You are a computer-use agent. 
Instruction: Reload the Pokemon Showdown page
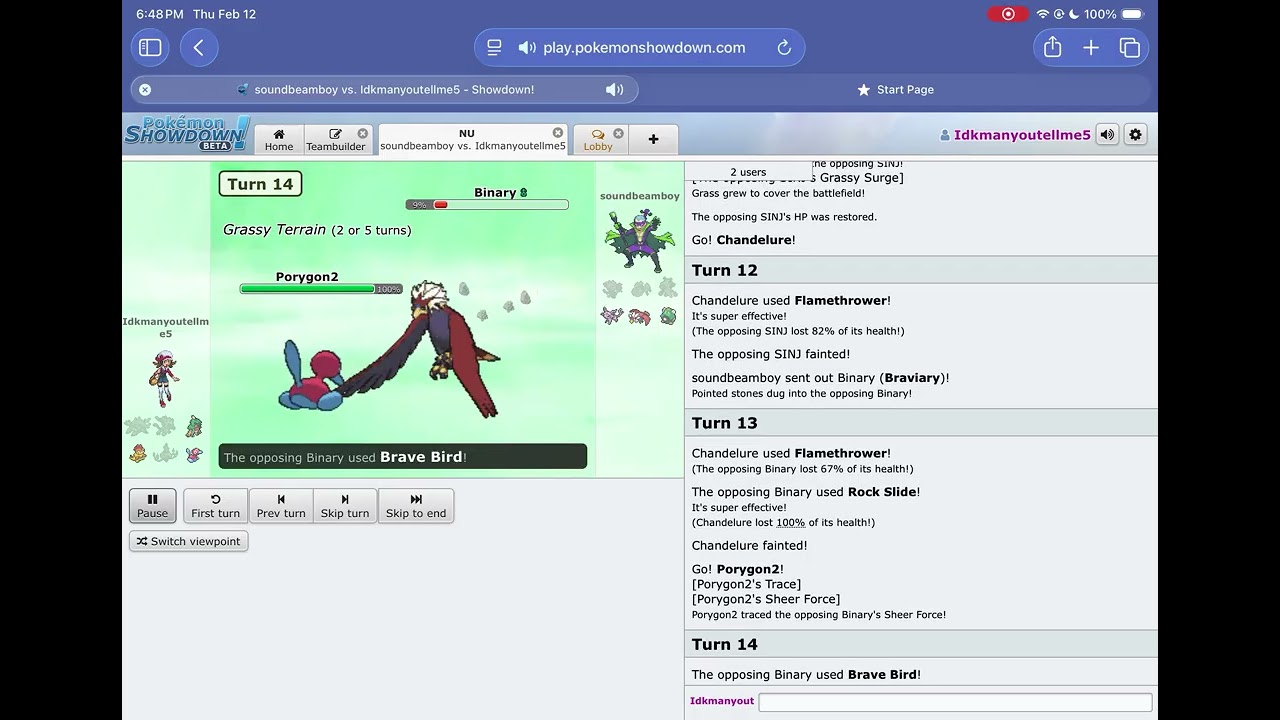[784, 47]
